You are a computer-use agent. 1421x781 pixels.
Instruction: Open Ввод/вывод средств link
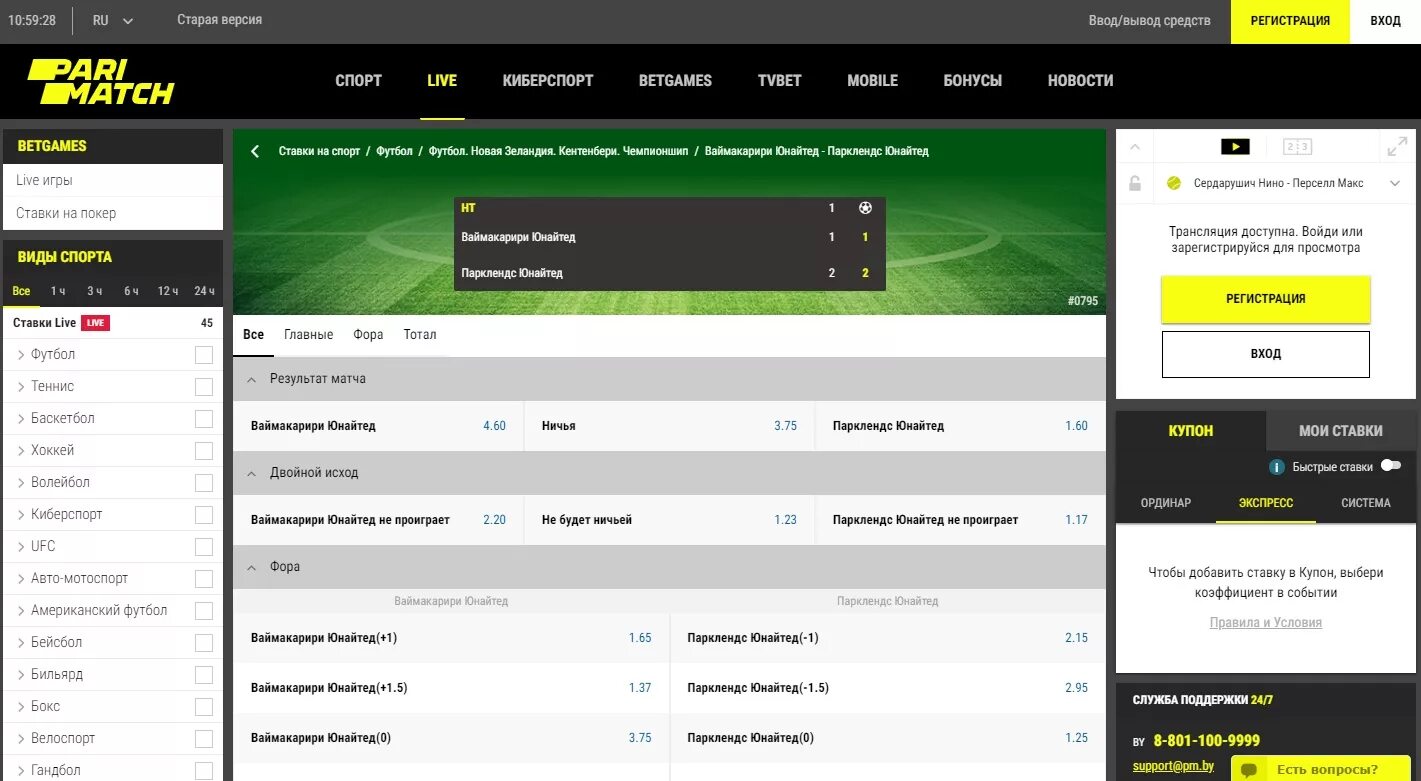click(x=1149, y=21)
